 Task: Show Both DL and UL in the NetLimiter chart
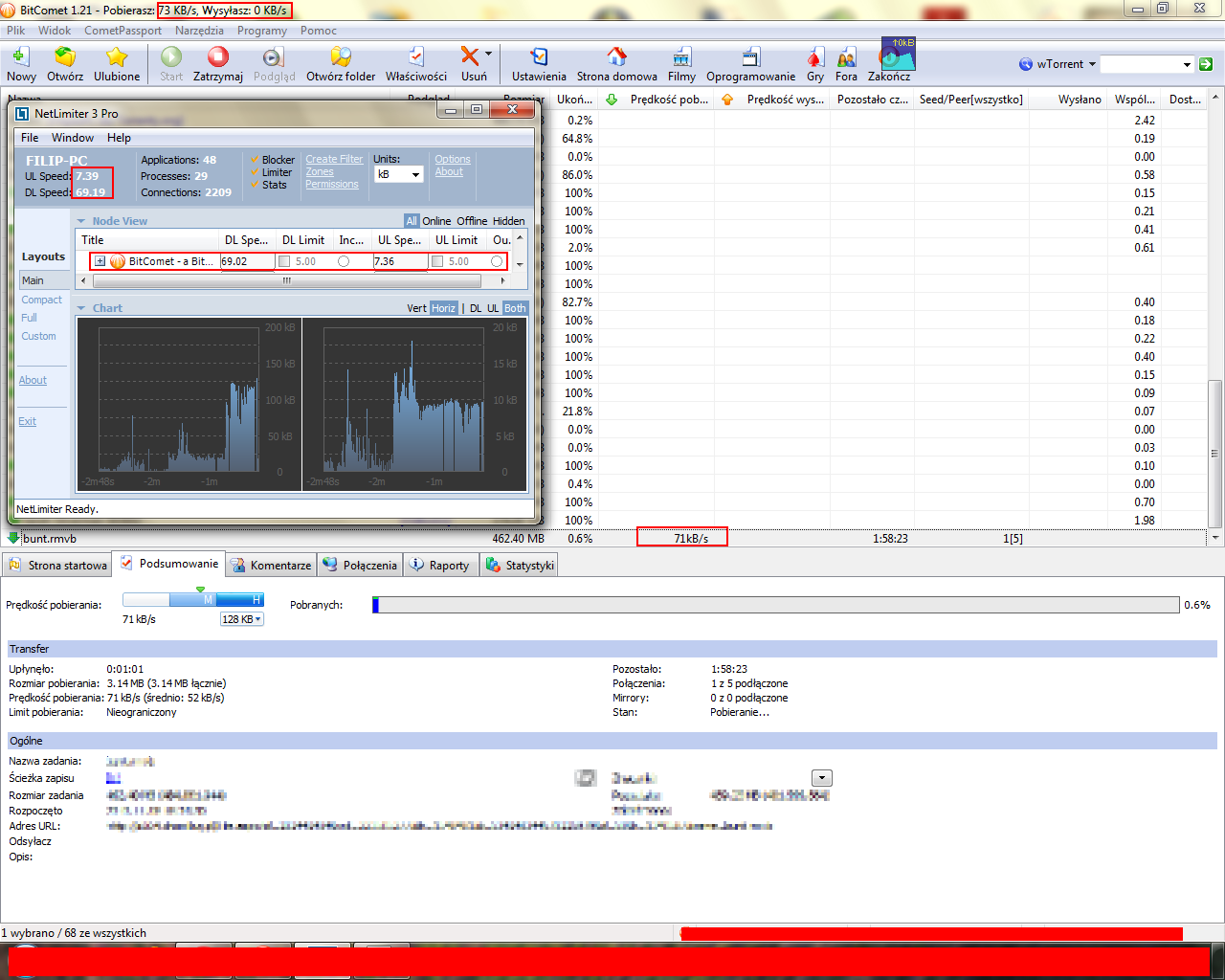pyautogui.click(x=515, y=308)
